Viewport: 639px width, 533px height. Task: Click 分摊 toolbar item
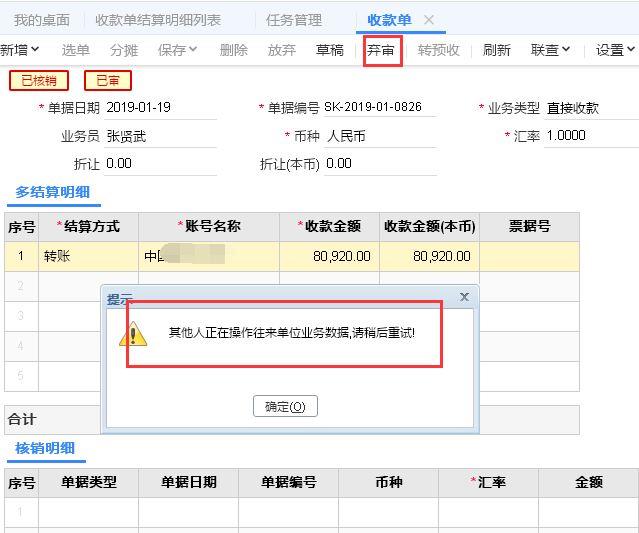[124, 50]
